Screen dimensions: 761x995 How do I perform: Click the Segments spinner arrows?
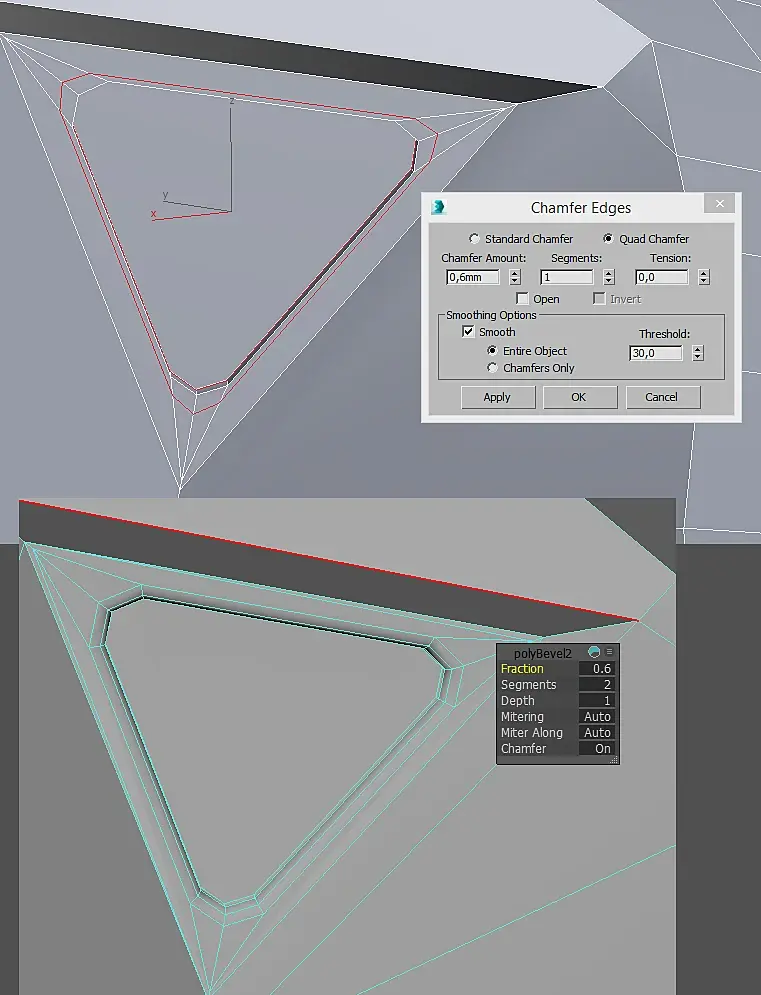pos(609,277)
